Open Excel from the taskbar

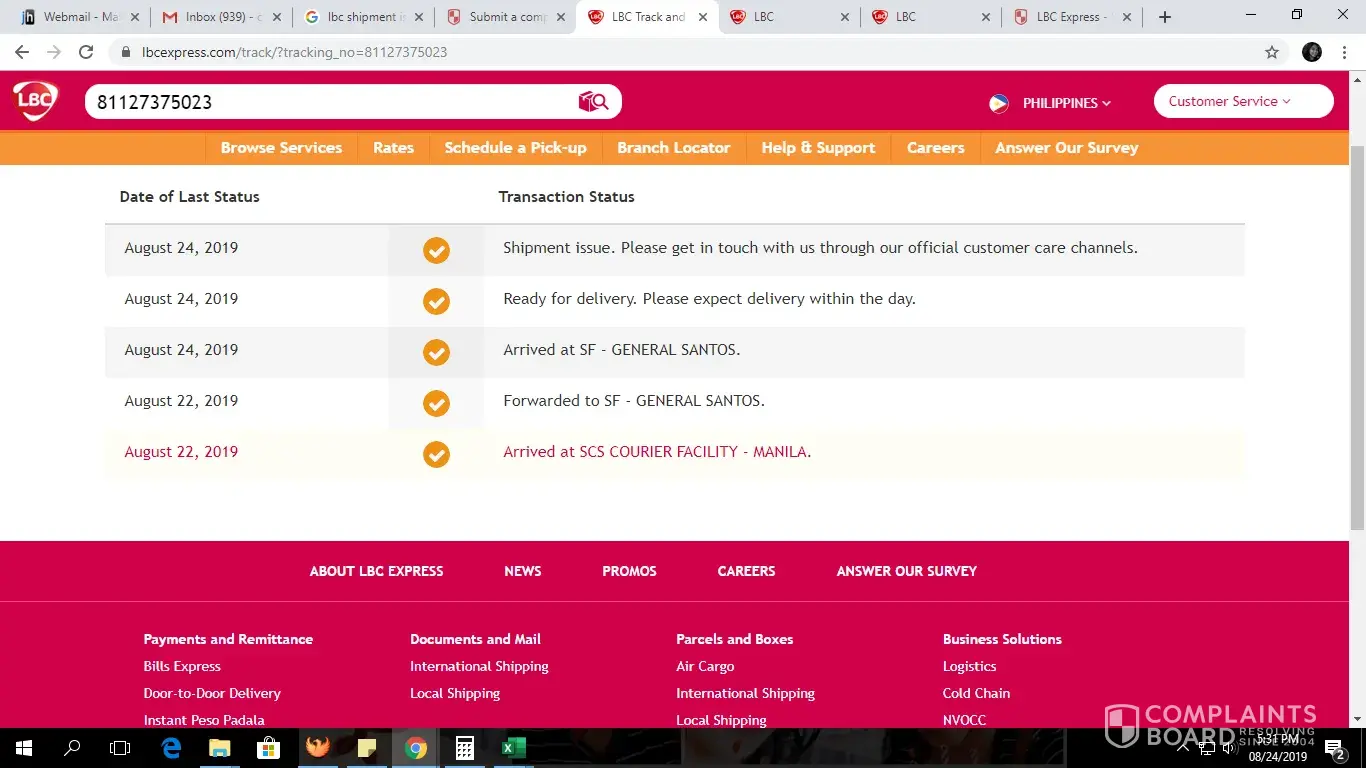pos(514,748)
